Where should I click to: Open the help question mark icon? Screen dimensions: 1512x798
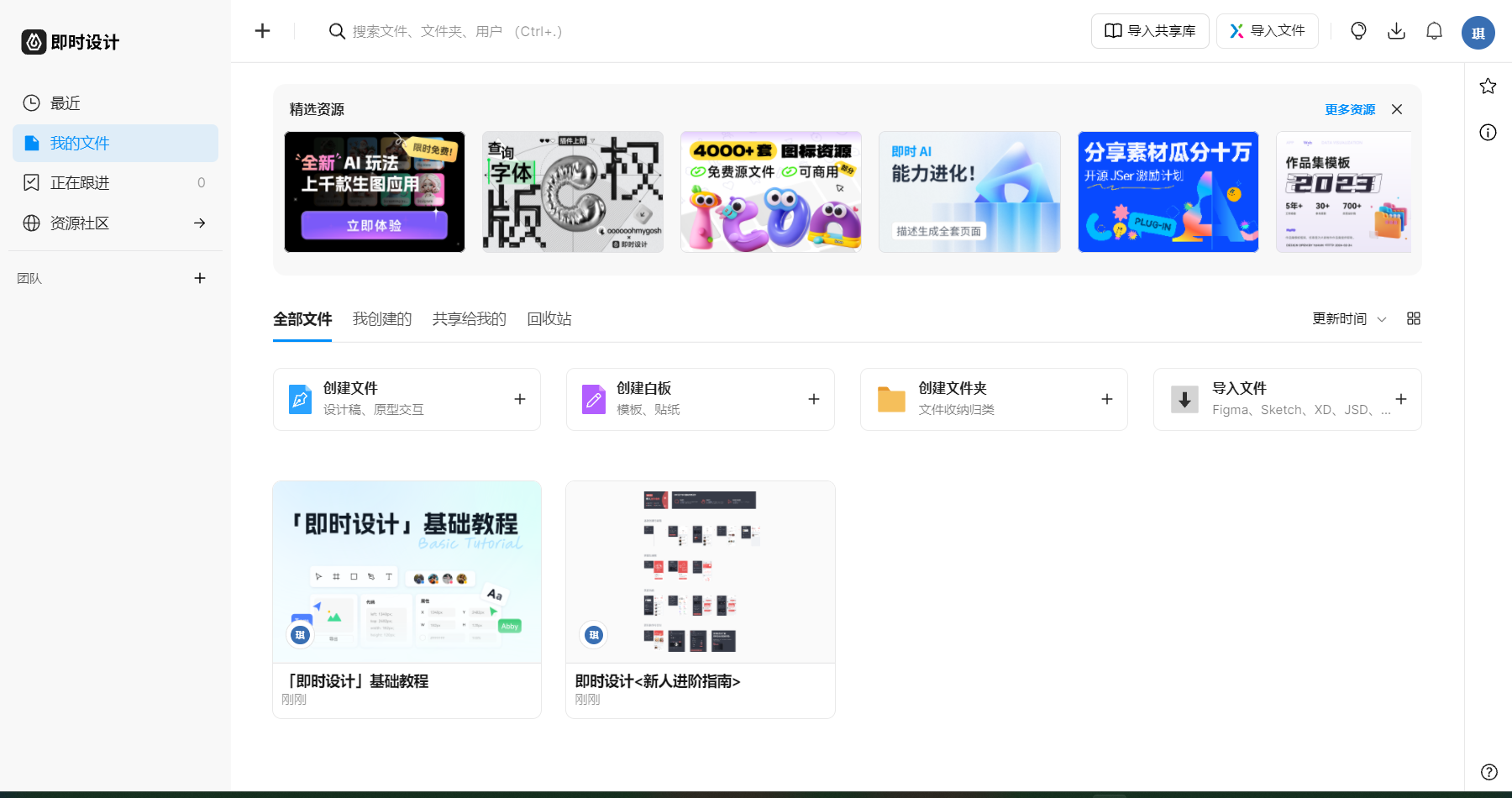pyautogui.click(x=1488, y=772)
